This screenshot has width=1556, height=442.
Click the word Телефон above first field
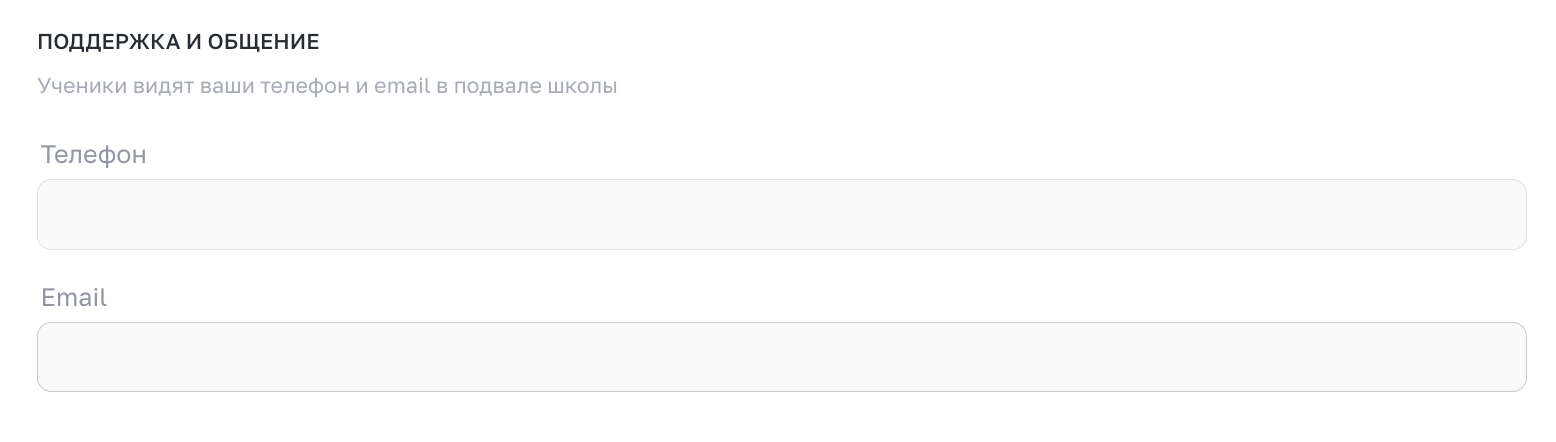[94, 155]
